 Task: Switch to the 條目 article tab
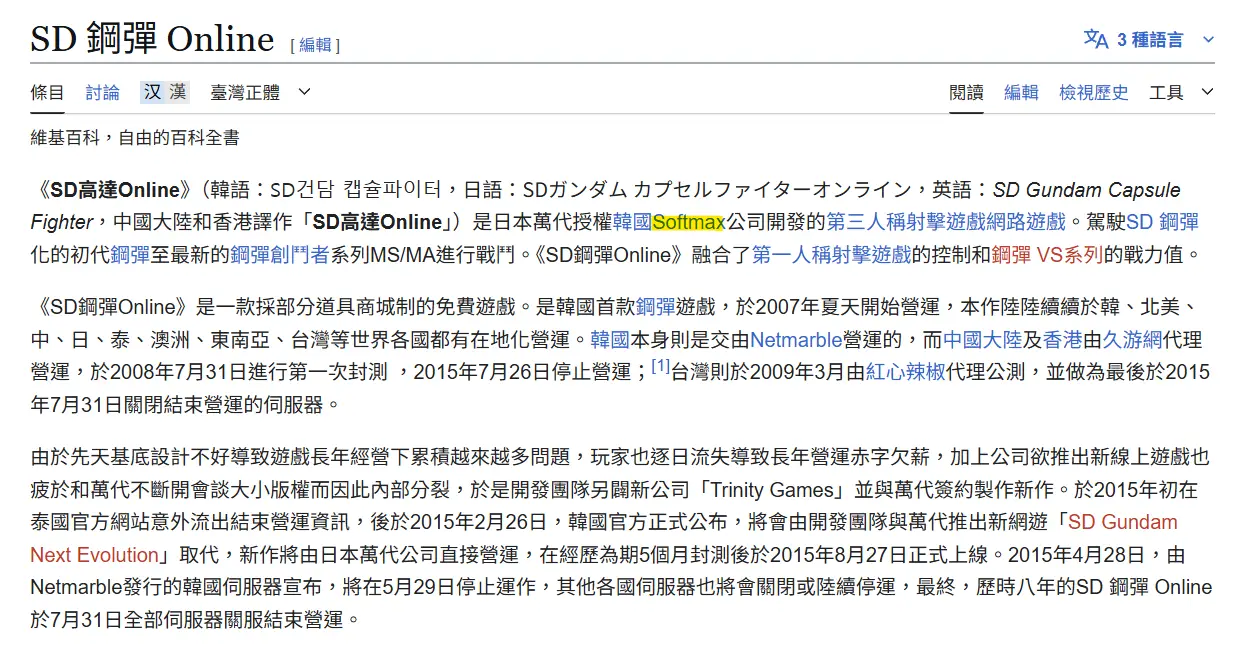(47, 92)
